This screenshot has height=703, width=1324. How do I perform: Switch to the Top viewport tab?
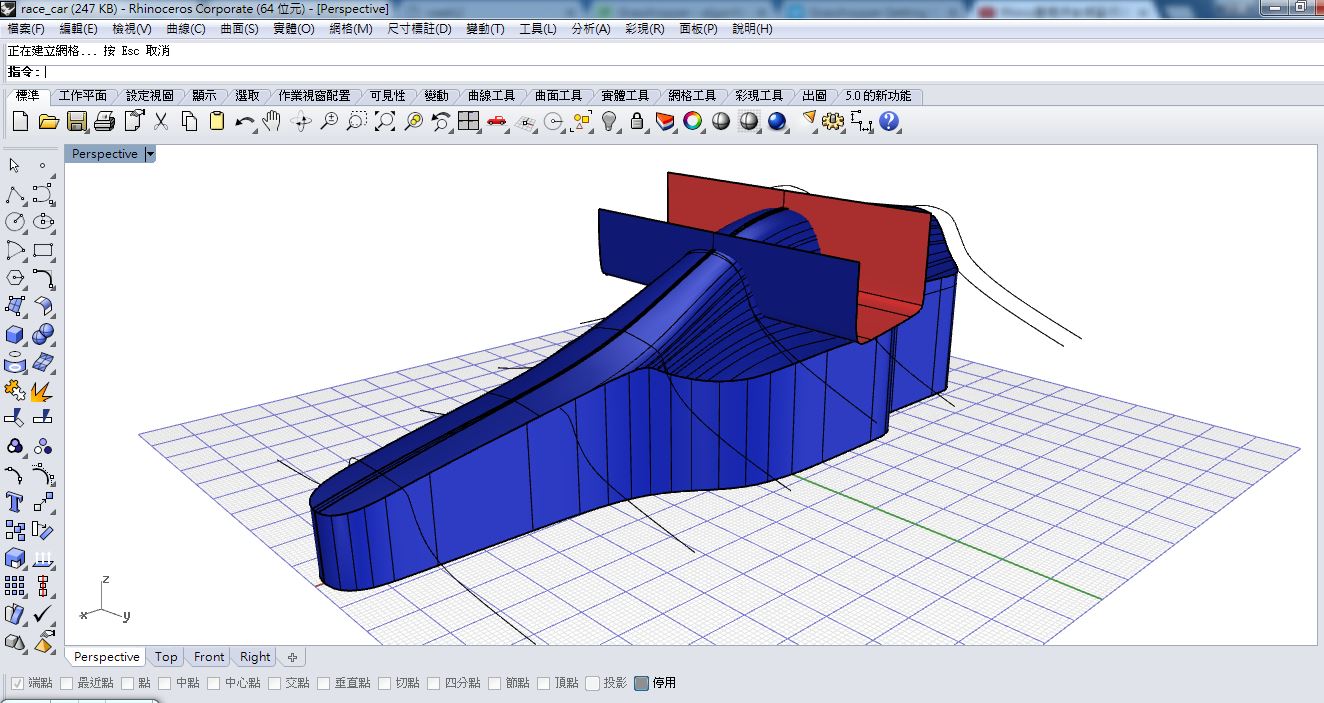coord(166,657)
